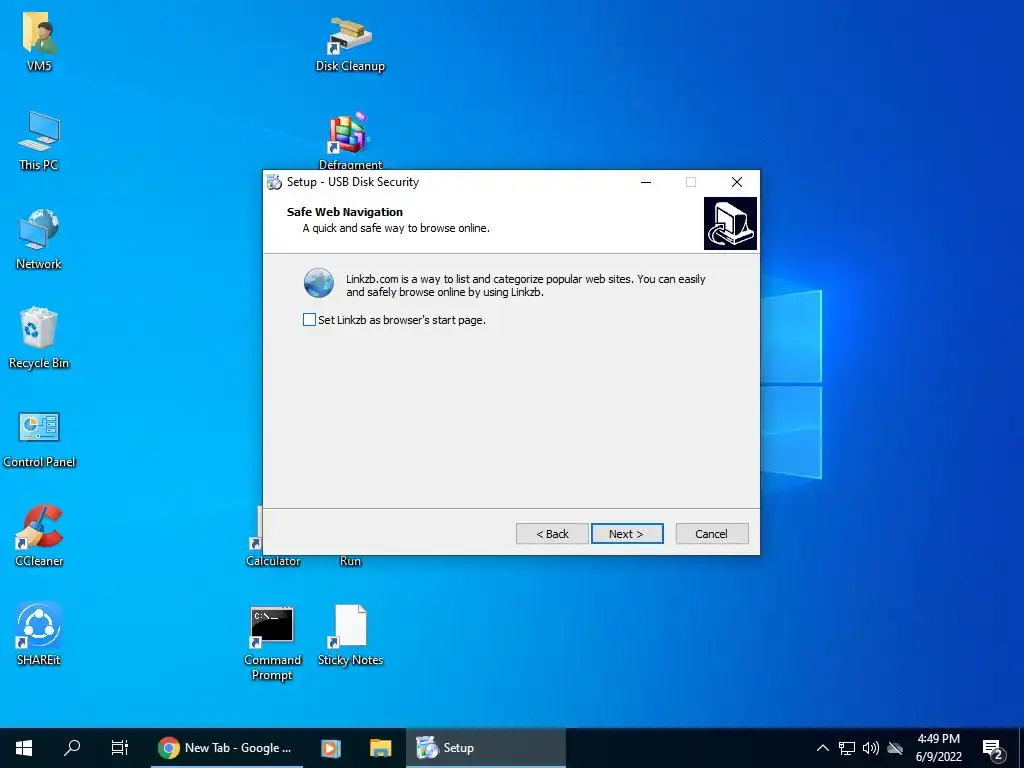Click the setup icon in title bar

274,182
